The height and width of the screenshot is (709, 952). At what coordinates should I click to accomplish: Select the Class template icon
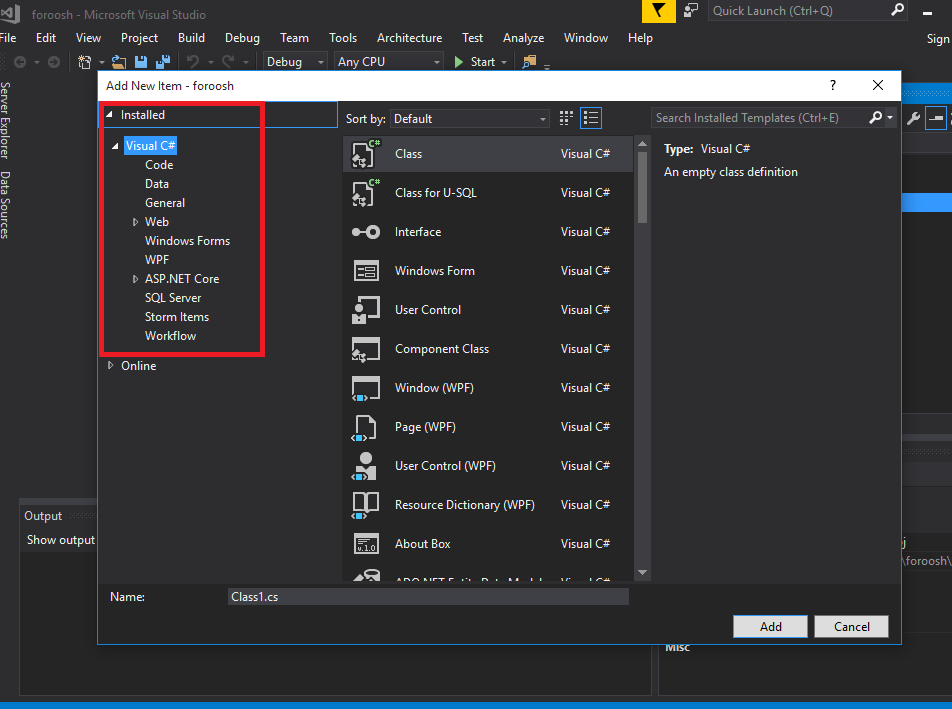366,154
